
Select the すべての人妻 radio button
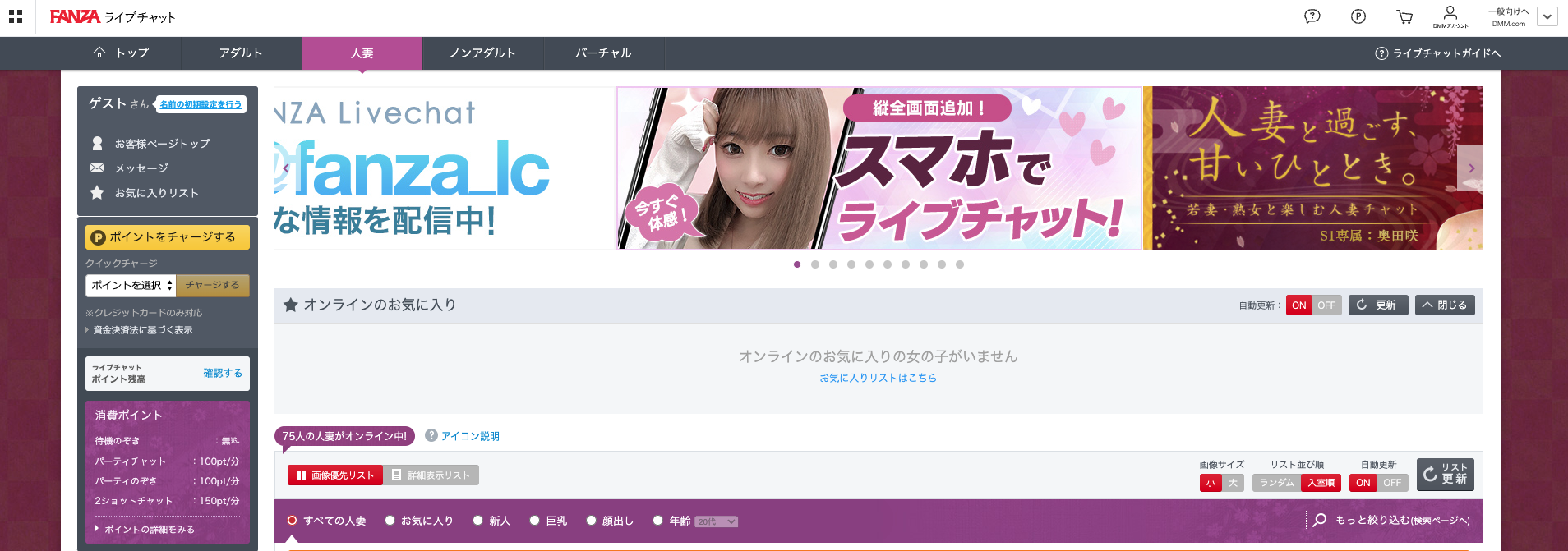click(292, 521)
